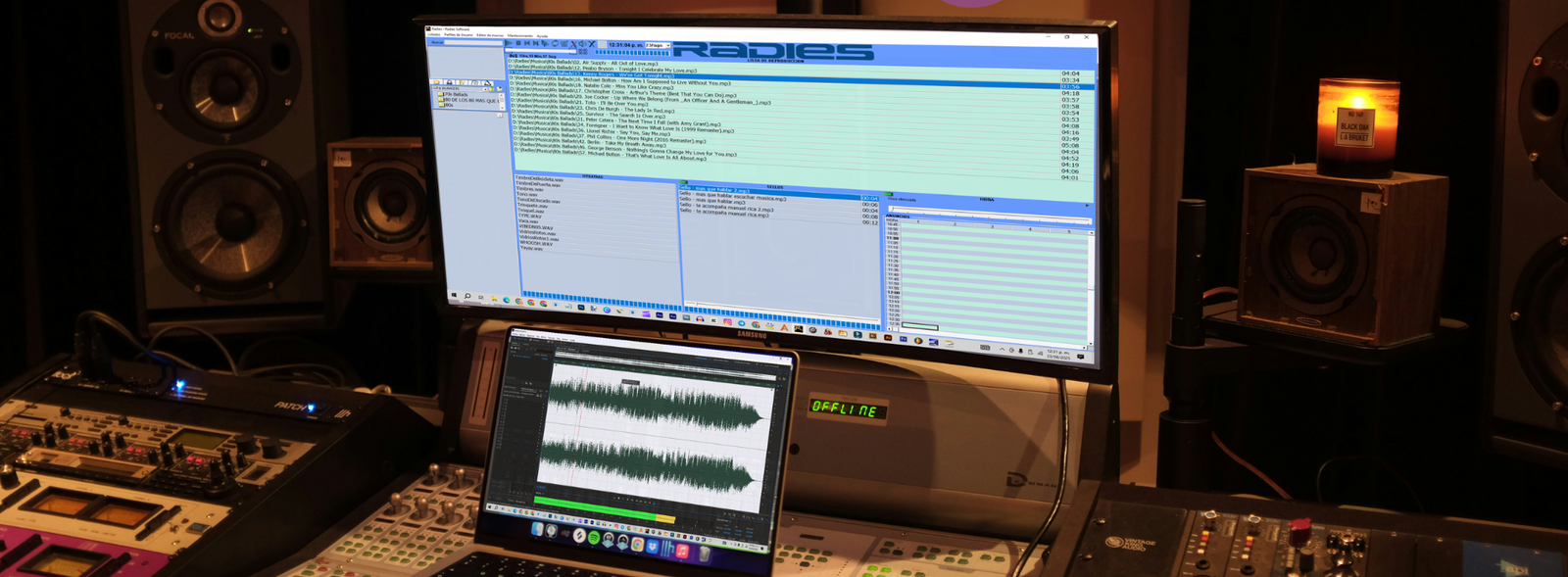Screen dimensions: 1568x577
Task: Select Phil Collins - One More Night track
Action: pyautogui.click(x=610, y=138)
